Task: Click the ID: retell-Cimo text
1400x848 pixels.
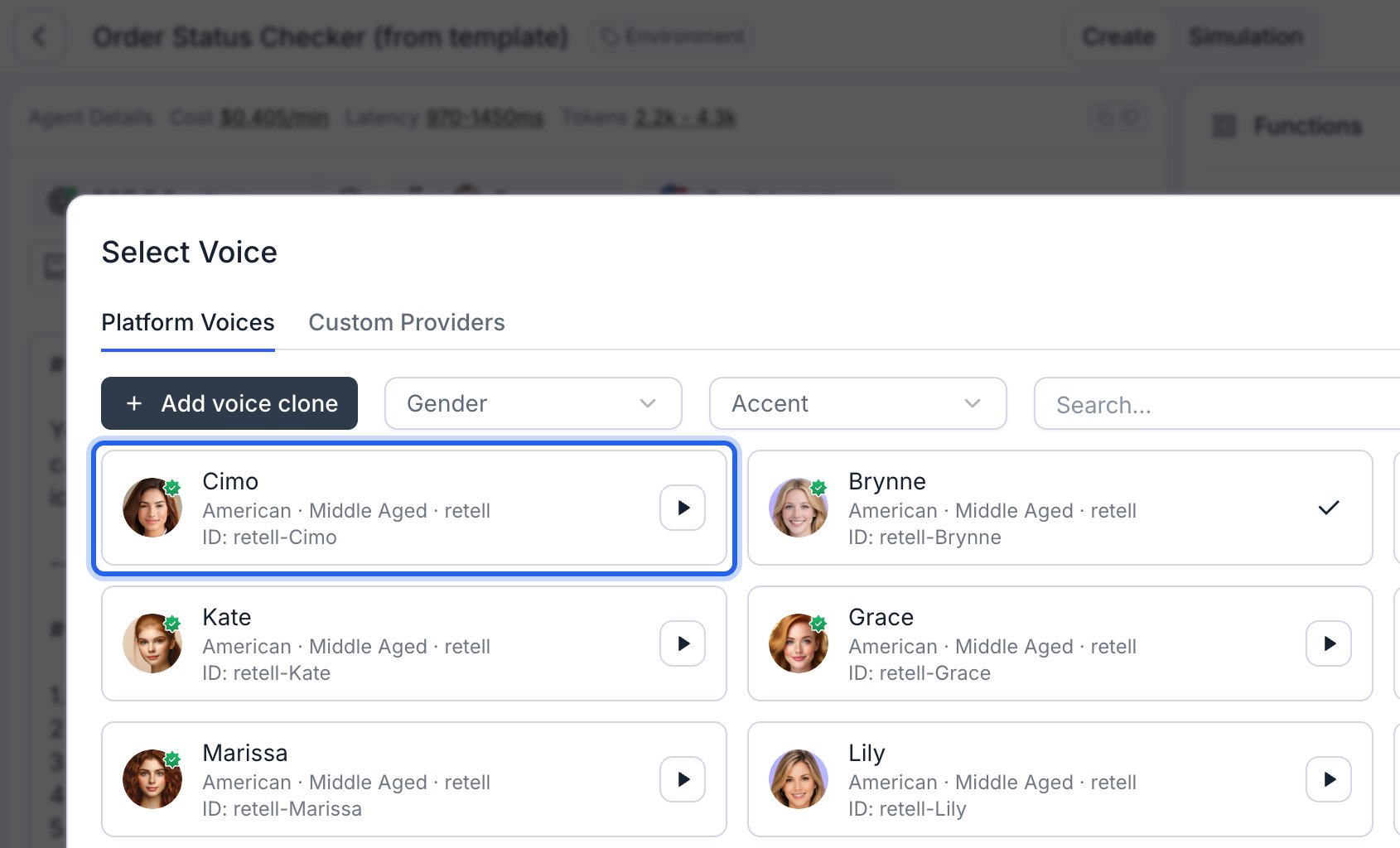Action: point(269,537)
